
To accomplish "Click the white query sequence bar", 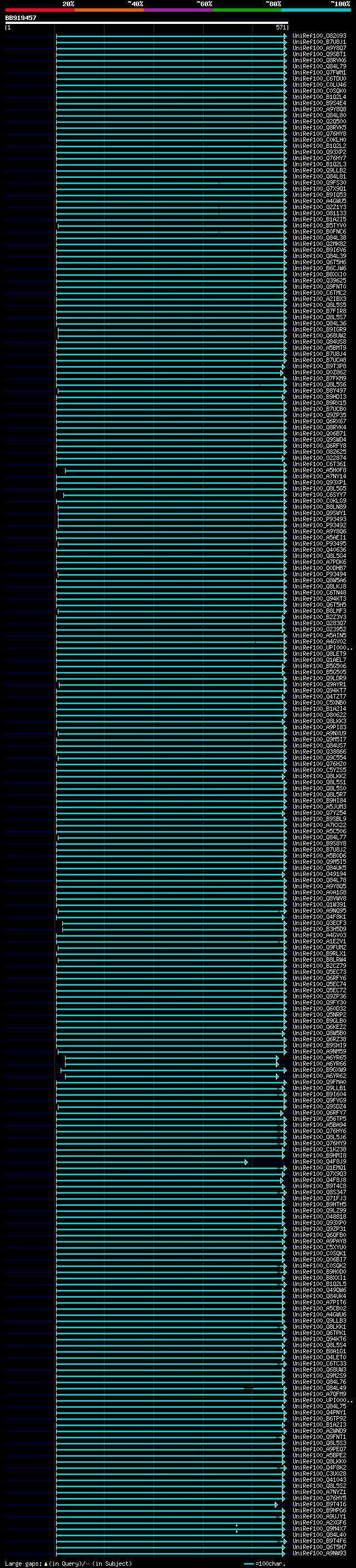I will pyautogui.click(x=147, y=23).
